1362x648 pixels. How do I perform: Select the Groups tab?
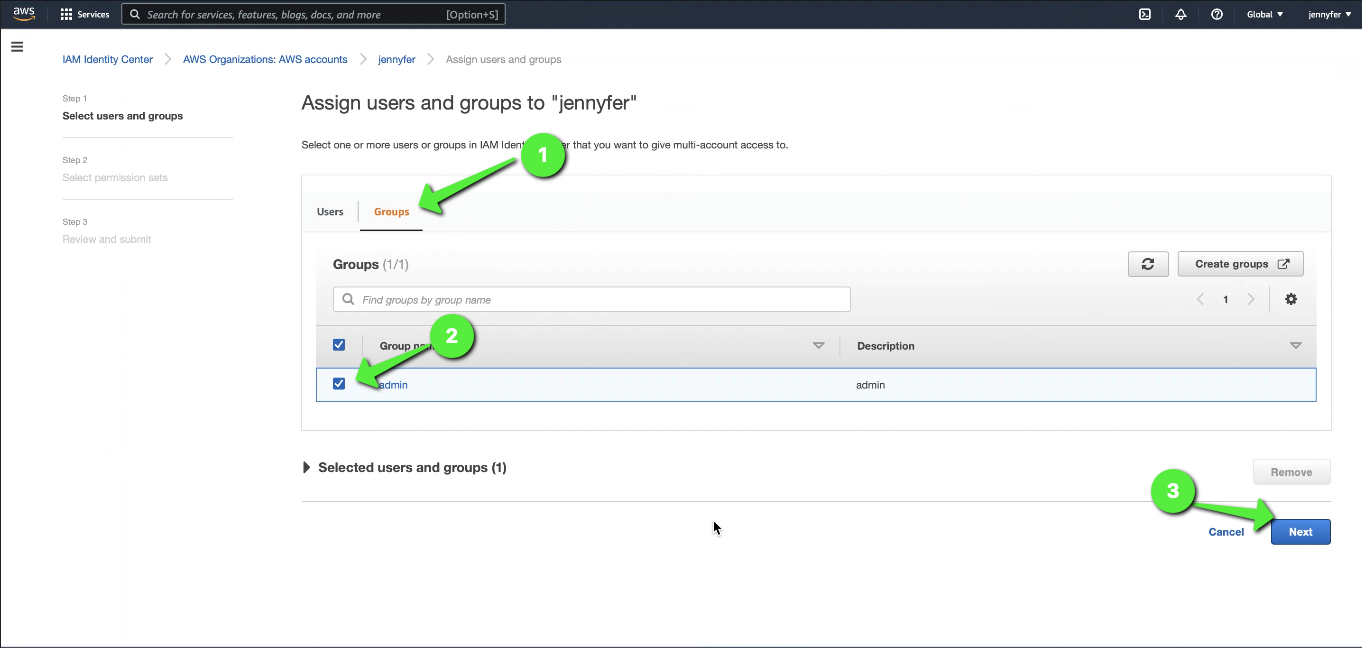[x=392, y=212]
